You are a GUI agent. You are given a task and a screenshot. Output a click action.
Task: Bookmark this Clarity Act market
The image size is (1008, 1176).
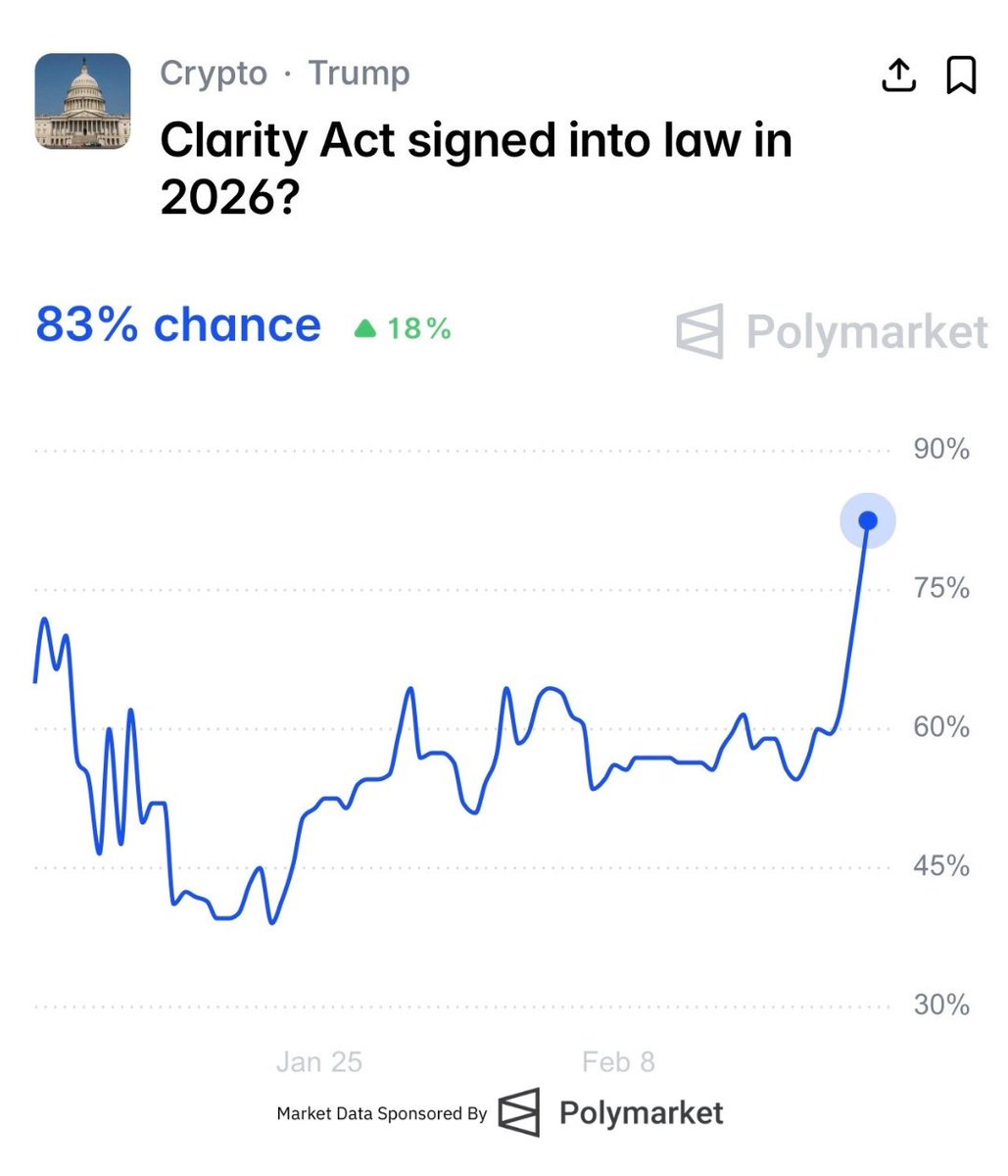pyautogui.click(x=961, y=74)
